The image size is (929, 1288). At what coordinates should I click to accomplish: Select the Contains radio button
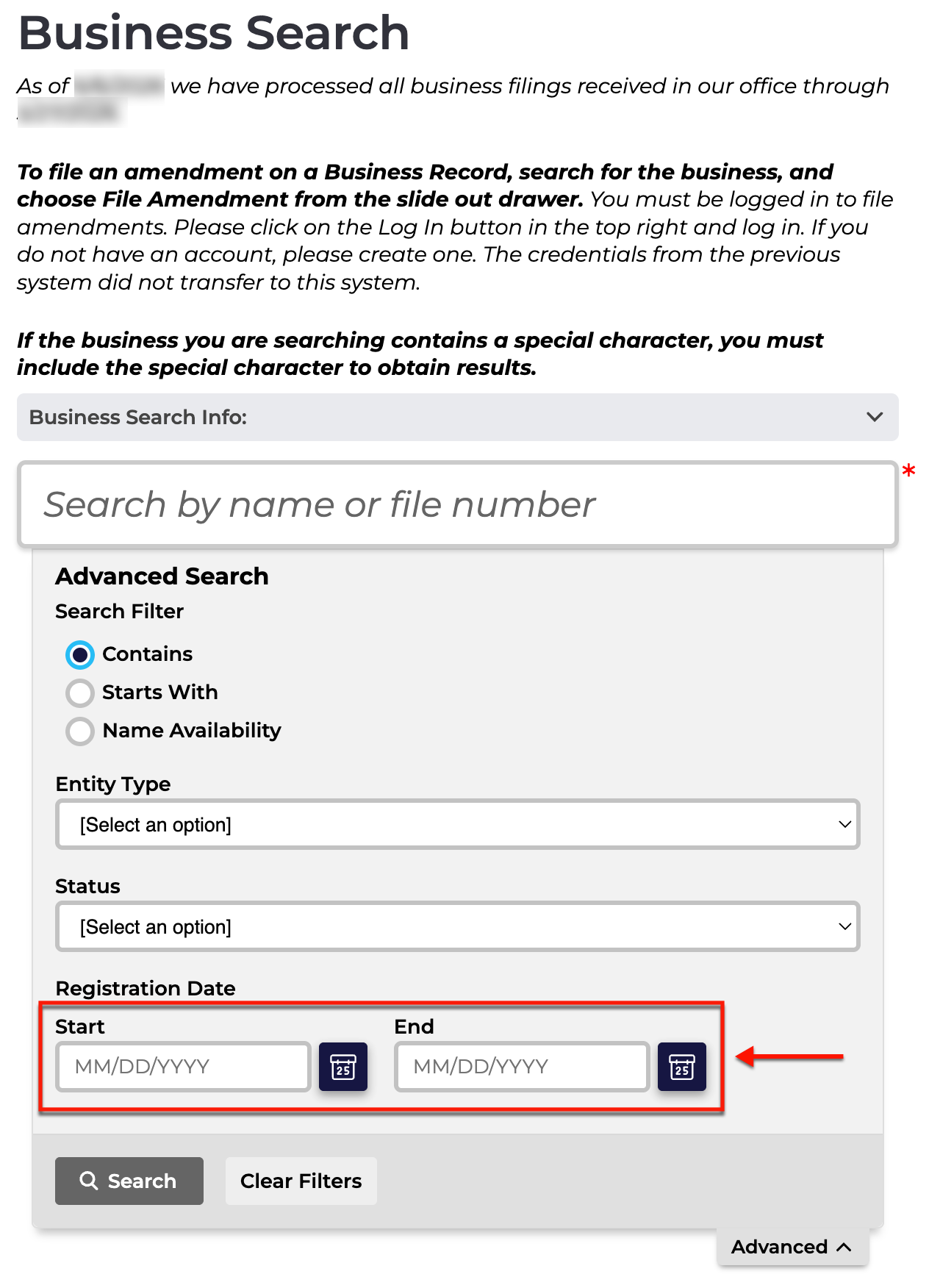(80, 654)
